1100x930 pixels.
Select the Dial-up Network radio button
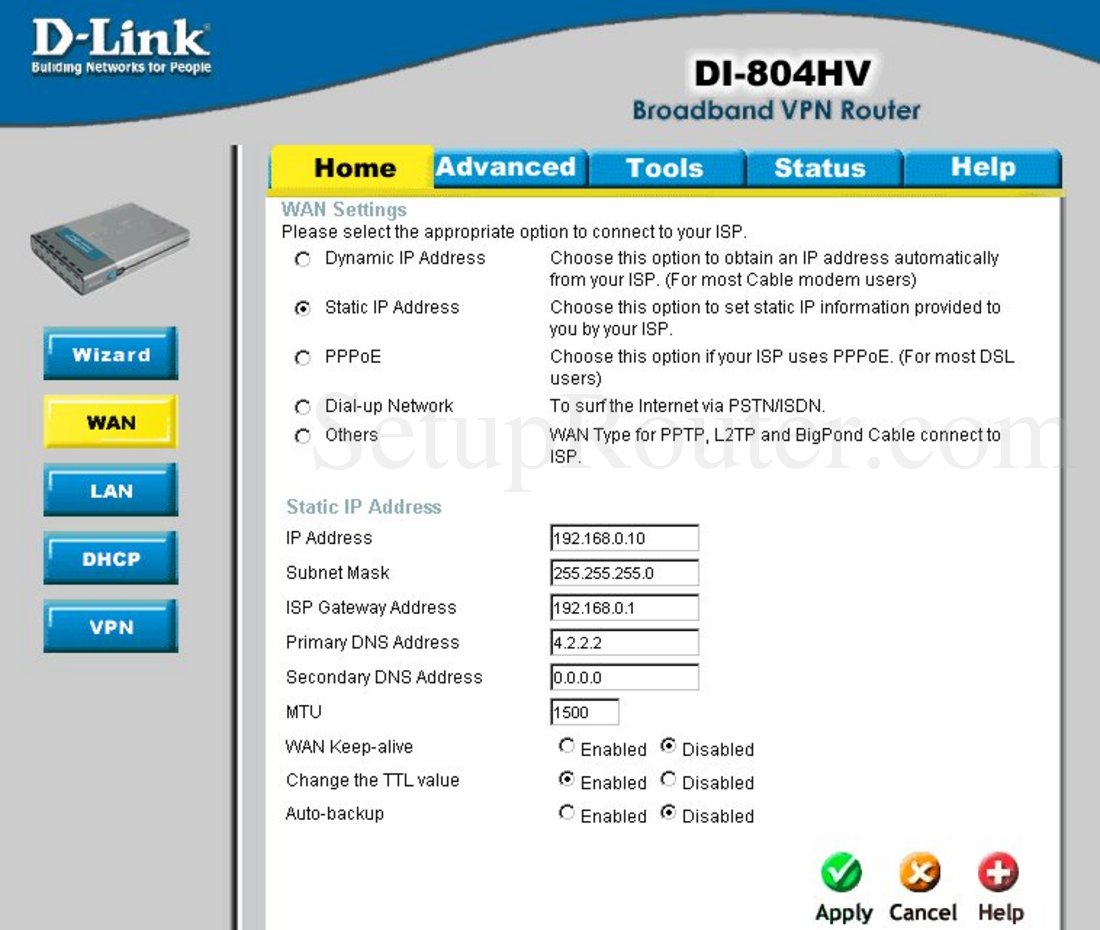(302, 407)
